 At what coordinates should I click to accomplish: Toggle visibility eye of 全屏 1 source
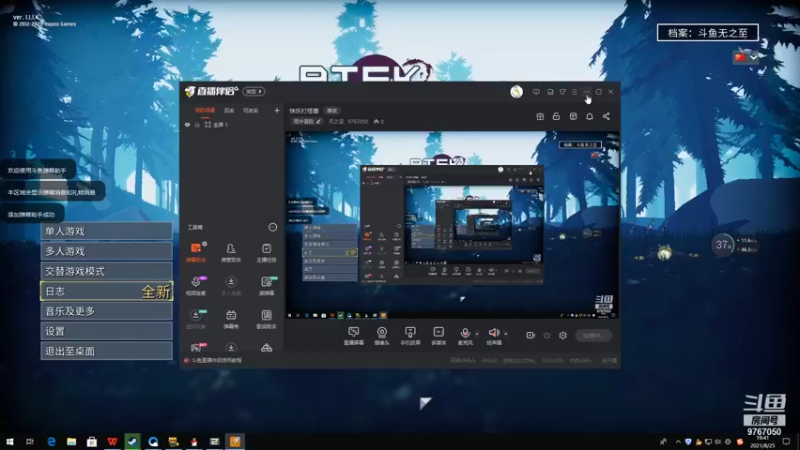(187, 124)
